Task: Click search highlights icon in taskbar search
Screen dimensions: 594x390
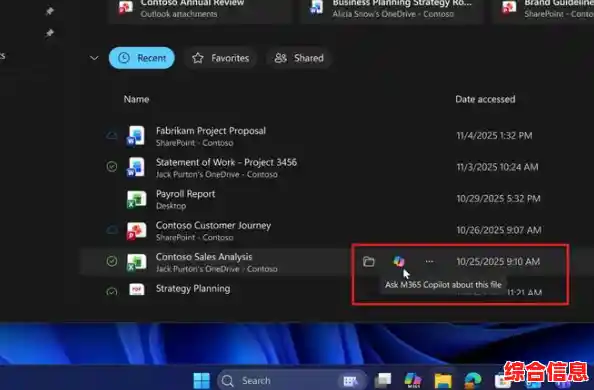Action: pos(350,381)
